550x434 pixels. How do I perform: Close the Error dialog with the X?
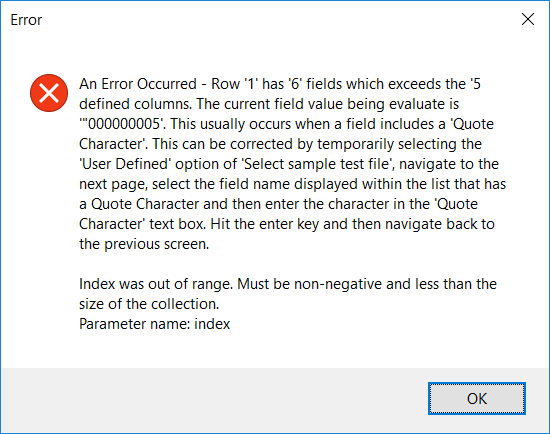pos(528,19)
